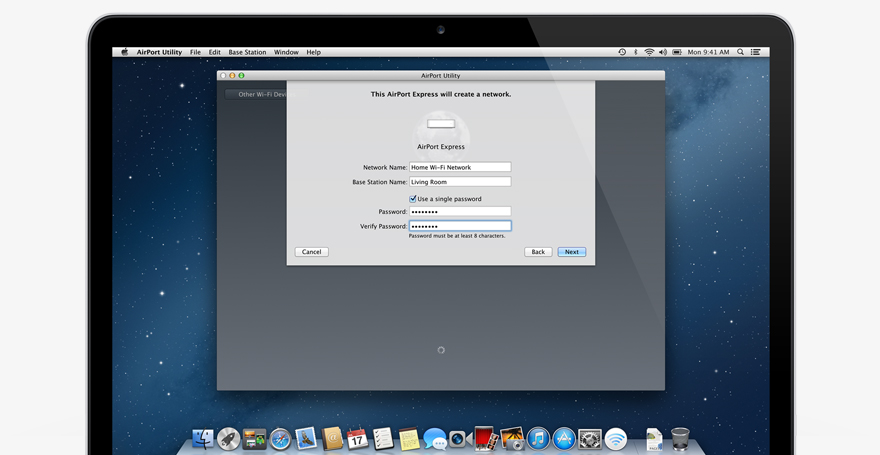Open Messages speech bubble icon
Image resolution: width=880 pixels, height=455 pixels.
[x=435, y=439]
